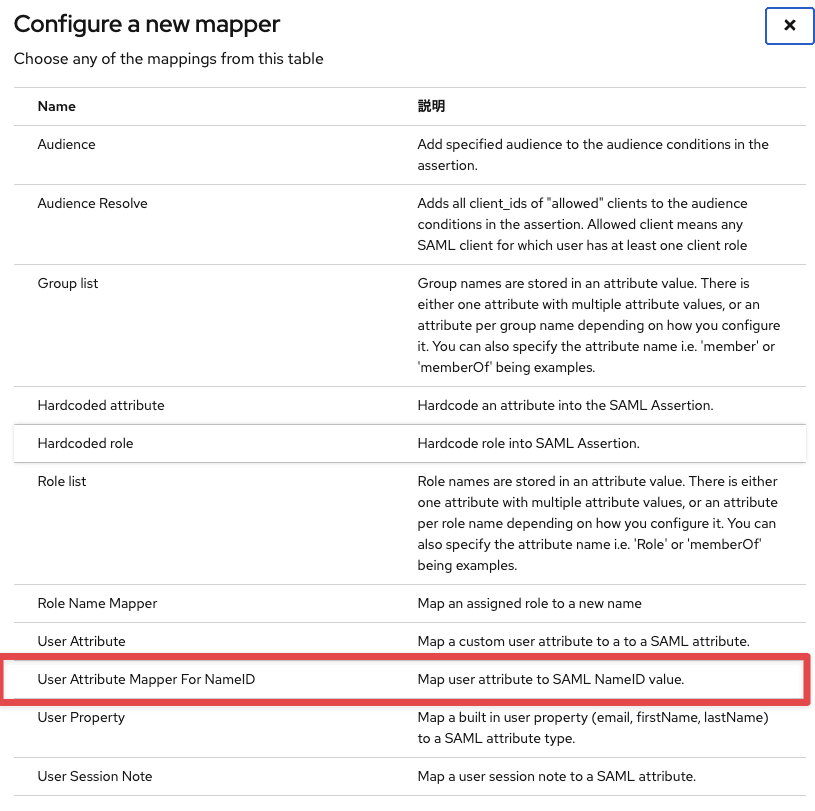Click the Audience description about audience conditions
The image size is (815, 811).
pyautogui.click(x=593, y=154)
